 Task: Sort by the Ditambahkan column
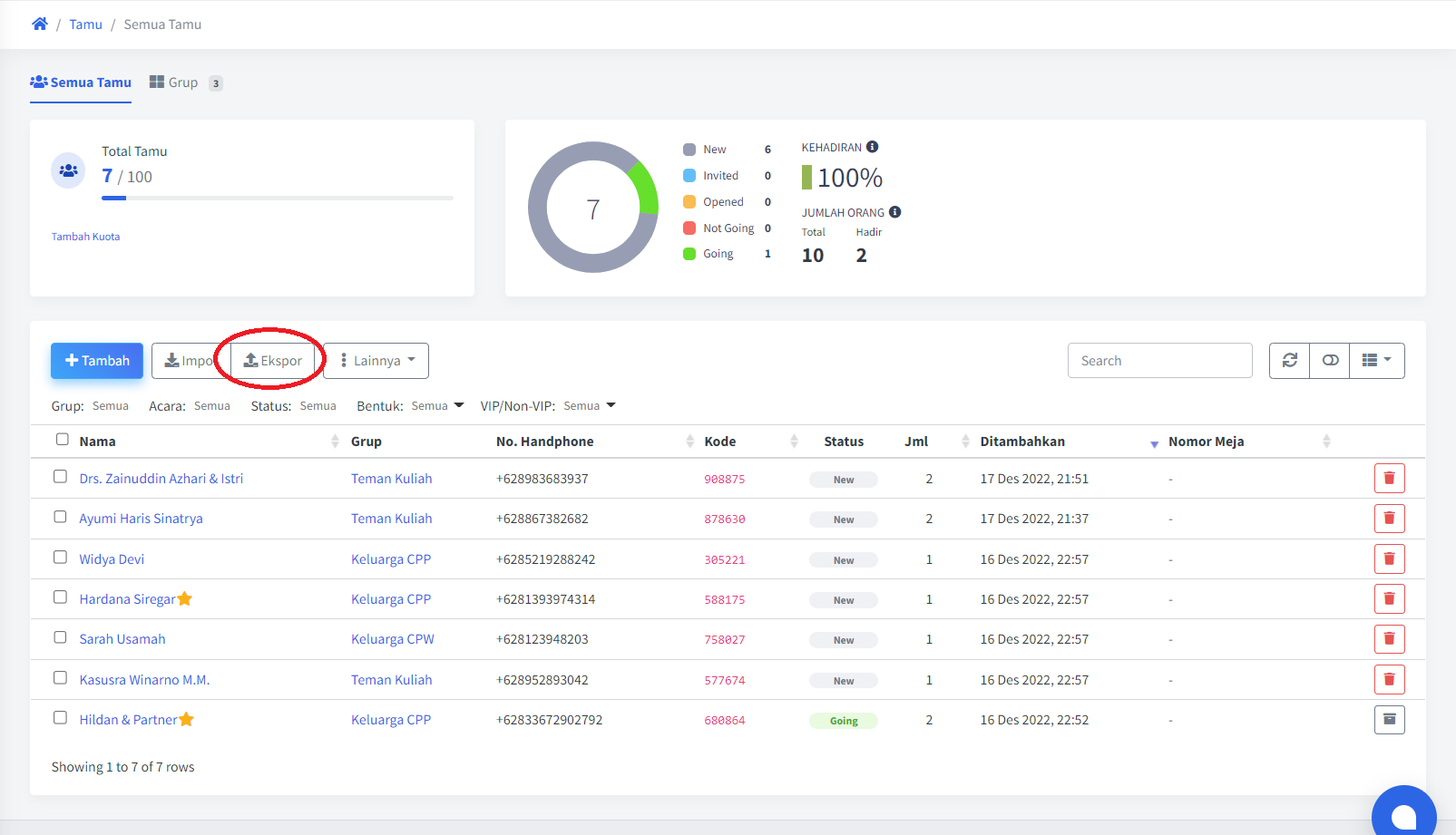coord(1069,442)
